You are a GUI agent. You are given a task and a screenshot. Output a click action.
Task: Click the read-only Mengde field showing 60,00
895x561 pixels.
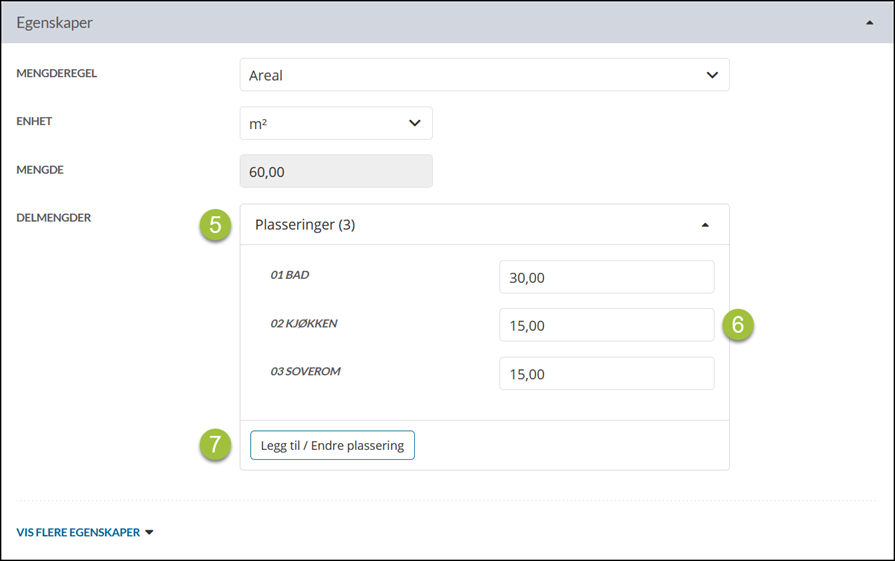pyautogui.click(x=336, y=172)
